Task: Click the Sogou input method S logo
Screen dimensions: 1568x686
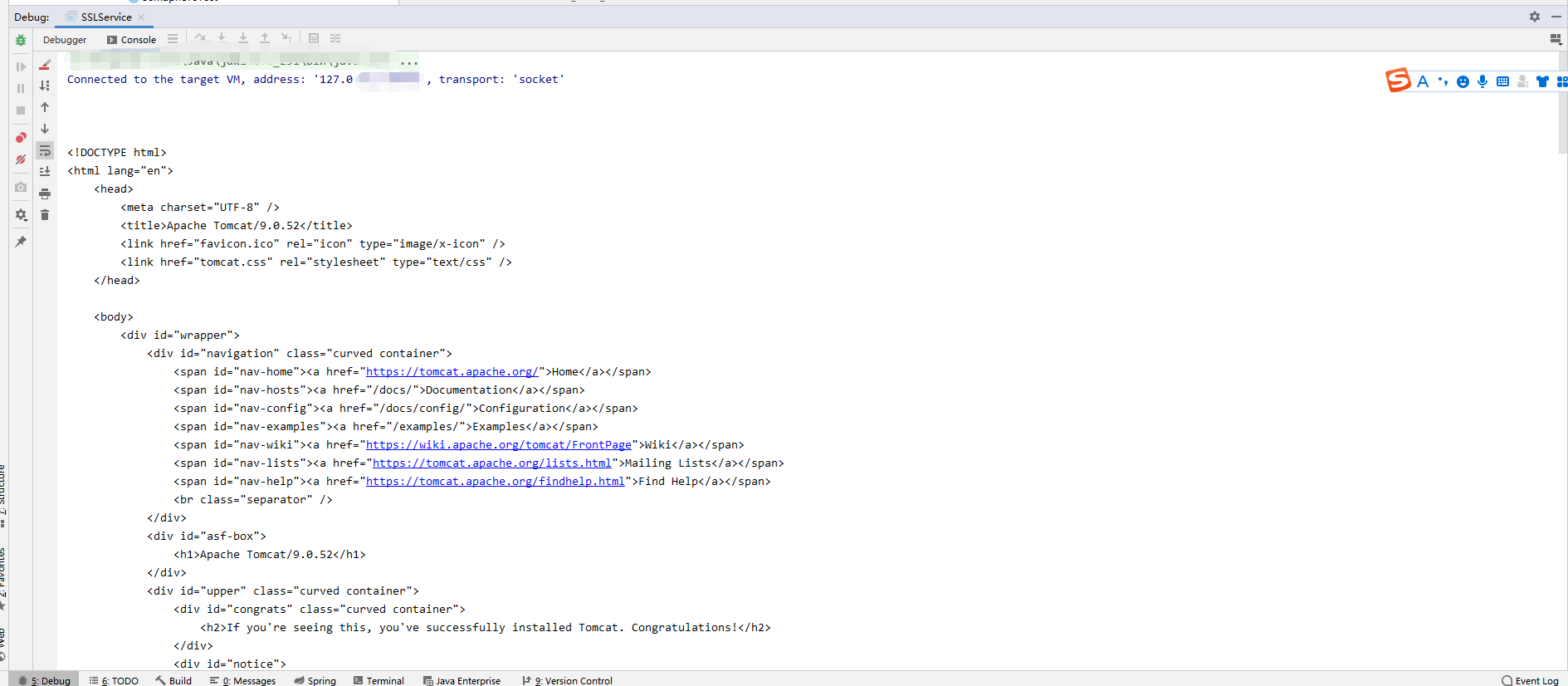Action: tap(1398, 80)
